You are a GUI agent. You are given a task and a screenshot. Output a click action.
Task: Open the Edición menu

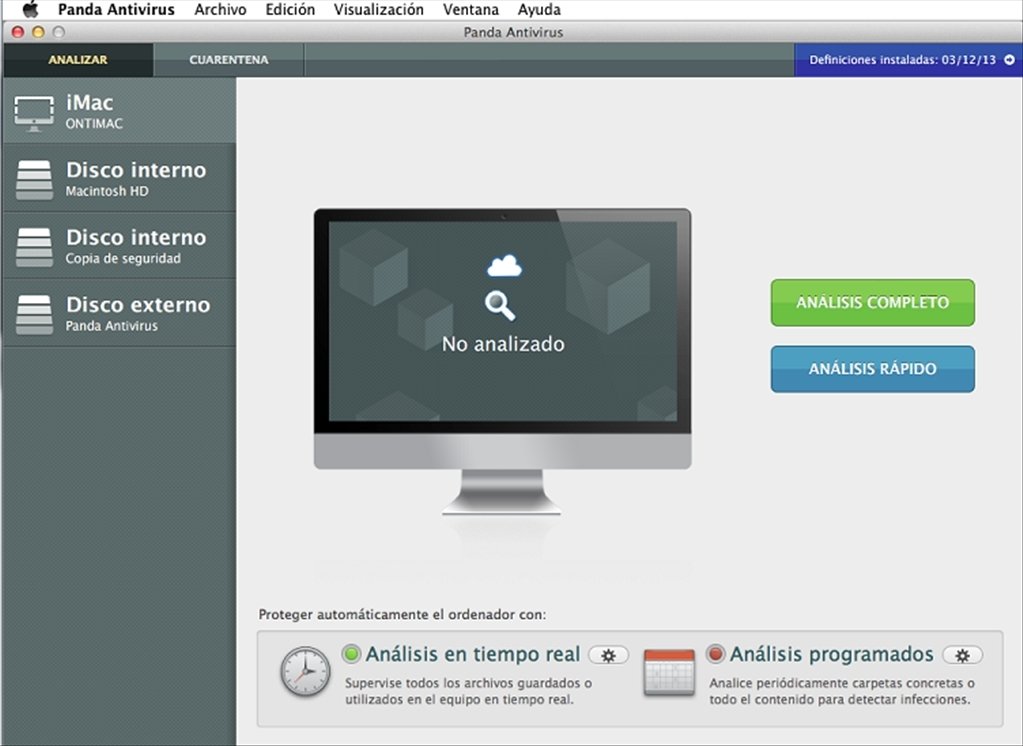tap(290, 10)
